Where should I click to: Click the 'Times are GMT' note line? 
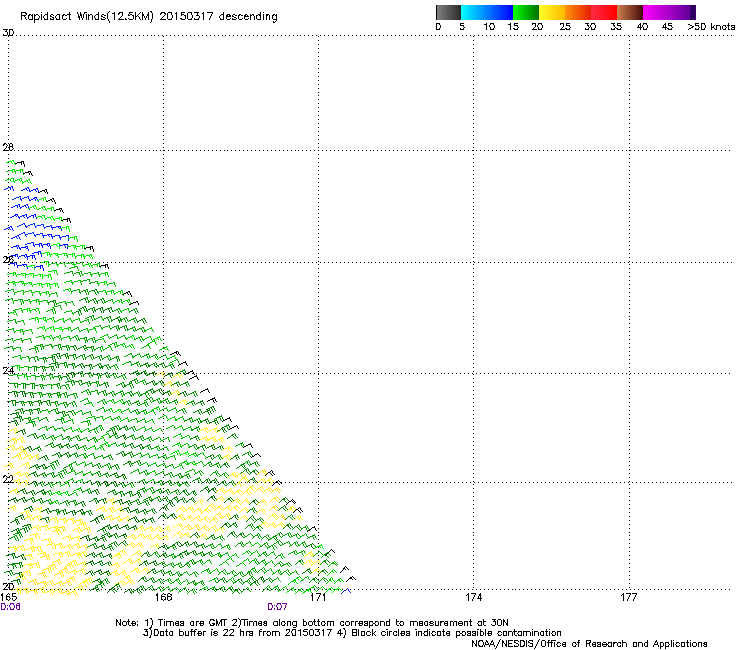(x=312, y=623)
